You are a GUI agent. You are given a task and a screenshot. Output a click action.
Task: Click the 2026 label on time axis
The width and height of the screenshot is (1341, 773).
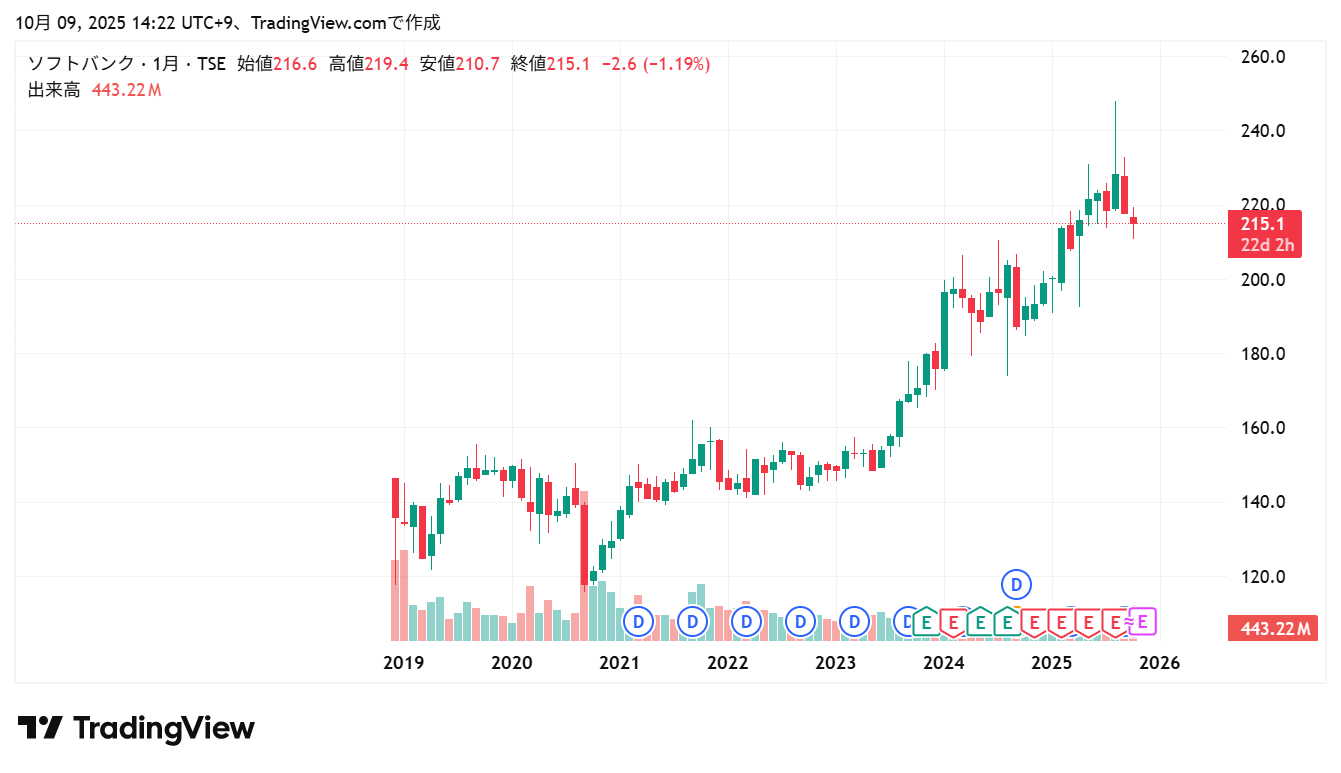[x=1160, y=663]
